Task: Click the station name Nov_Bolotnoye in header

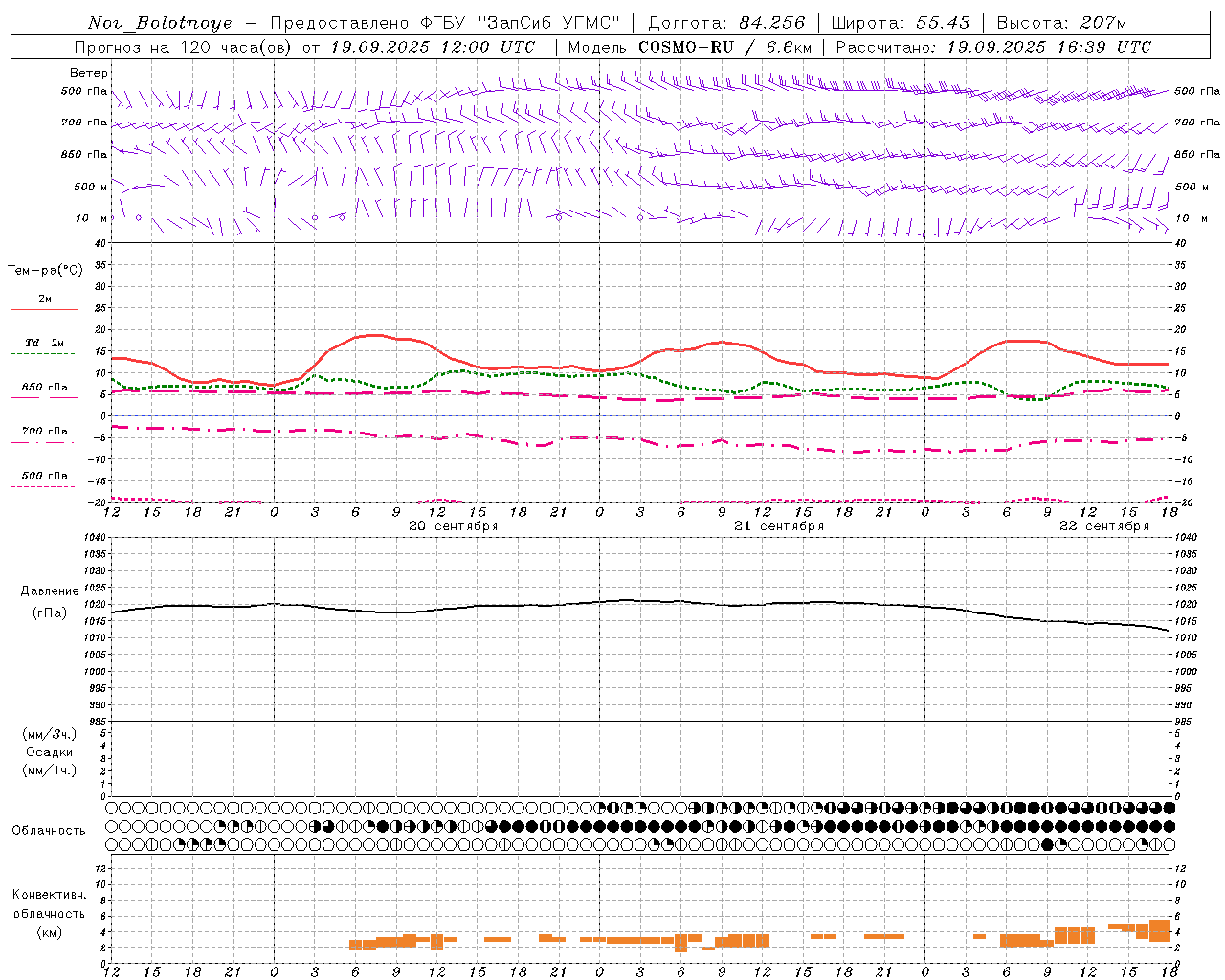Action: [160, 23]
